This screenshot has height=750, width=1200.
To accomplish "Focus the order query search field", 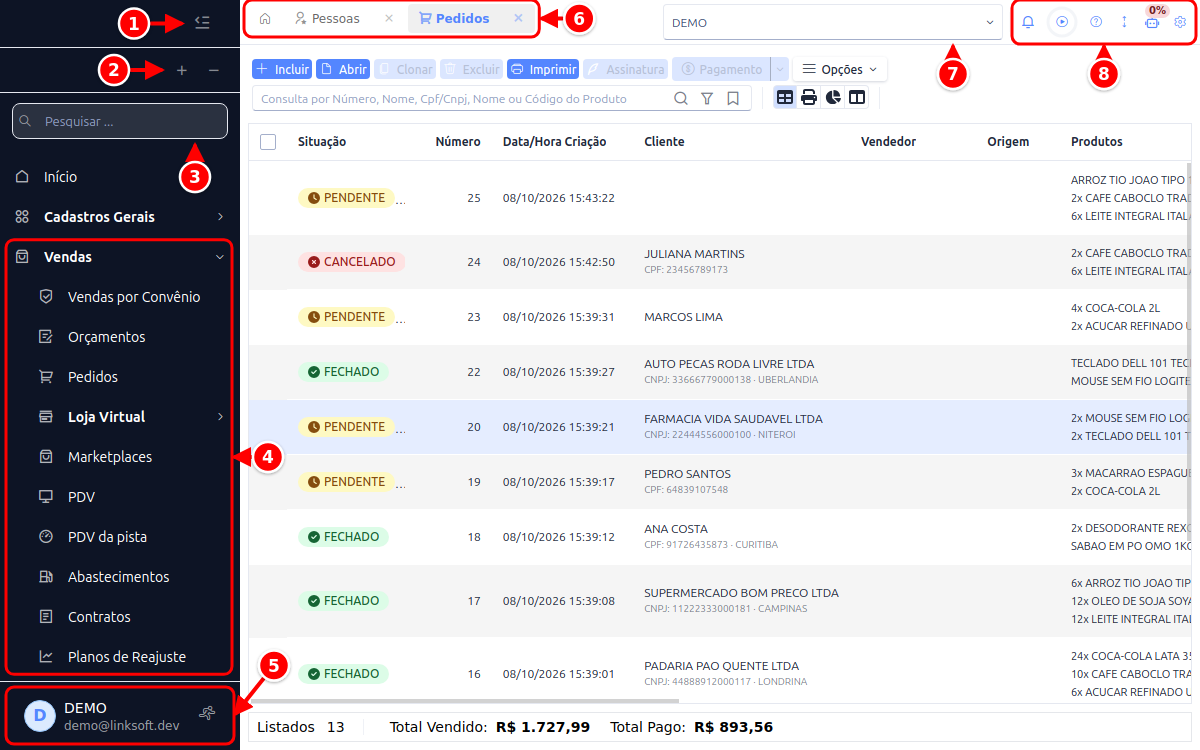I will (x=460, y=98).
